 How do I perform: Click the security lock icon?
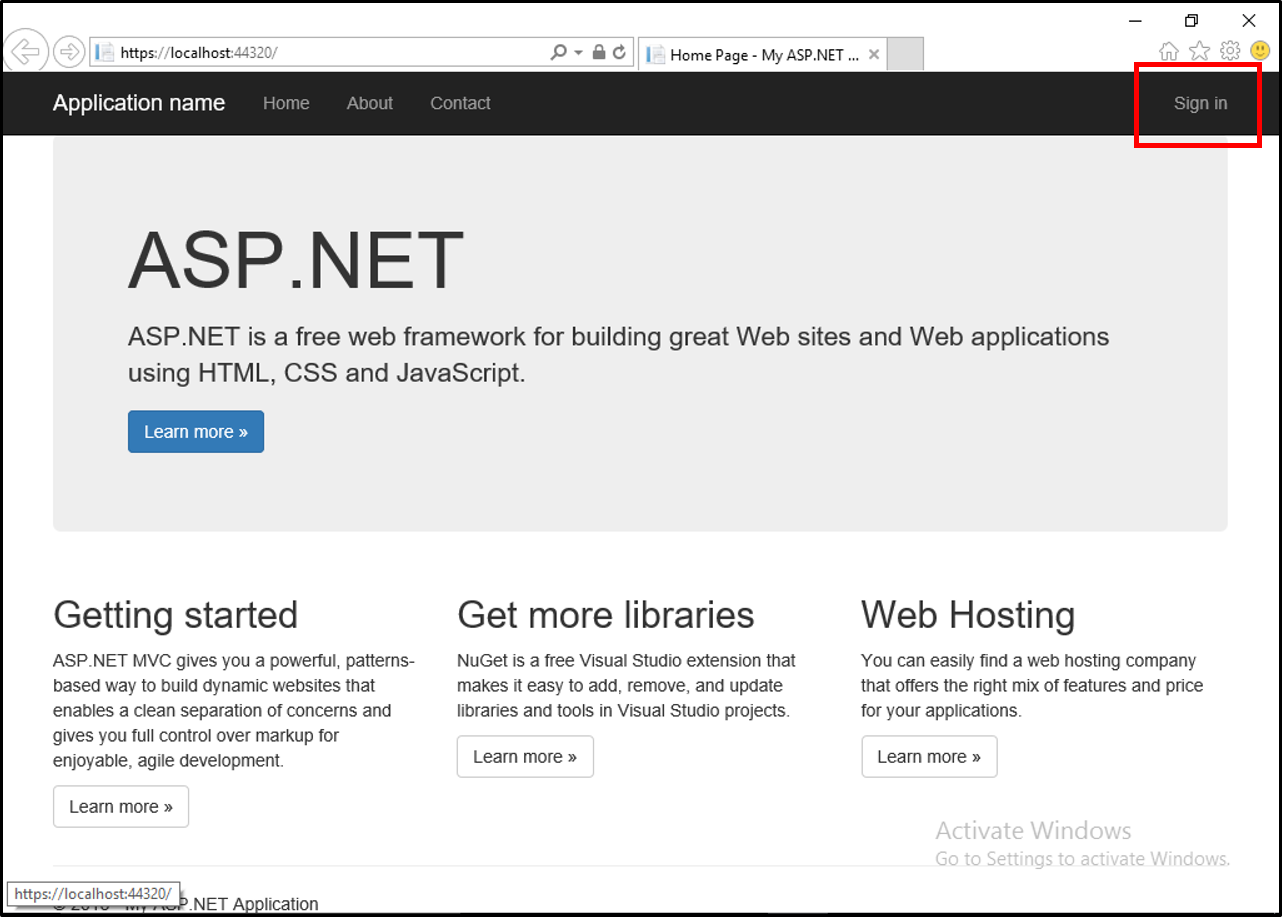pyautogui.click(x=599, y=53)
